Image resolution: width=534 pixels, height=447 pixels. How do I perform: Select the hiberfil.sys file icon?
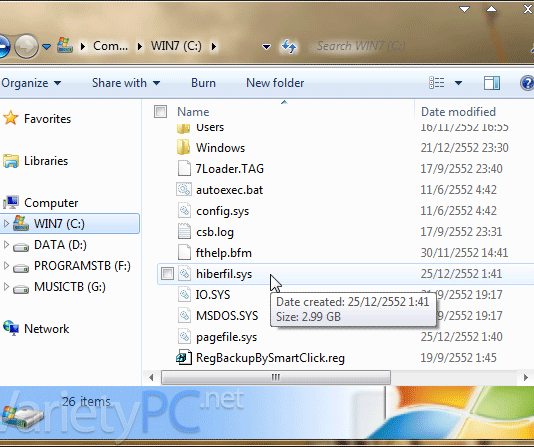tap(184, 273)
